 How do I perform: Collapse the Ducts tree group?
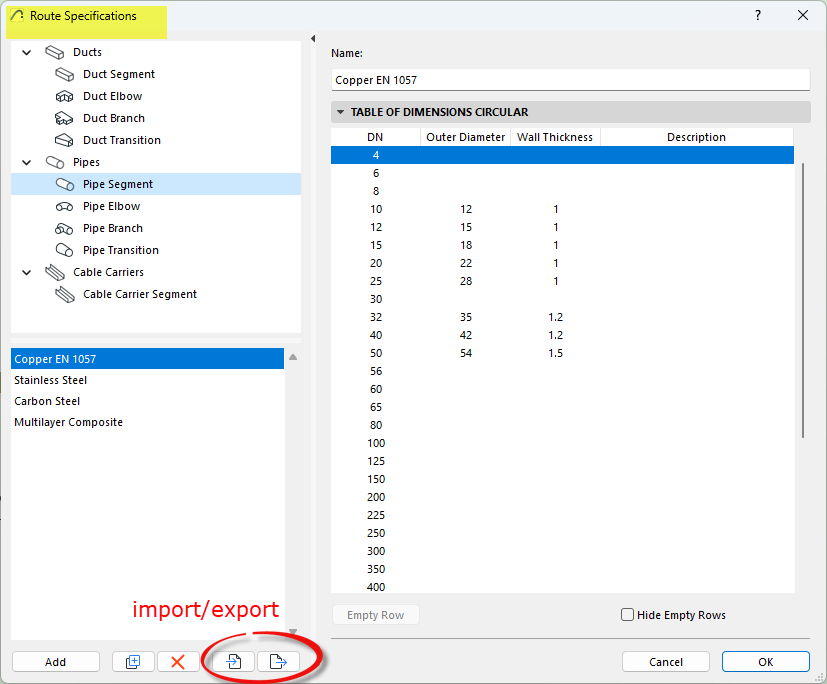click(26, 52)
